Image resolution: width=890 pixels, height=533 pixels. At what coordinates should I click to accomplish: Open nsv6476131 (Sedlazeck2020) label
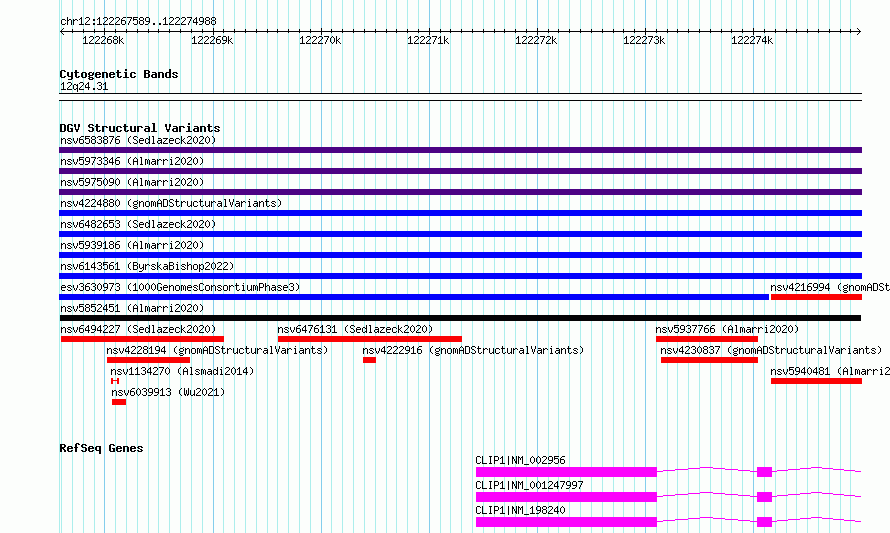click(355, 329)
